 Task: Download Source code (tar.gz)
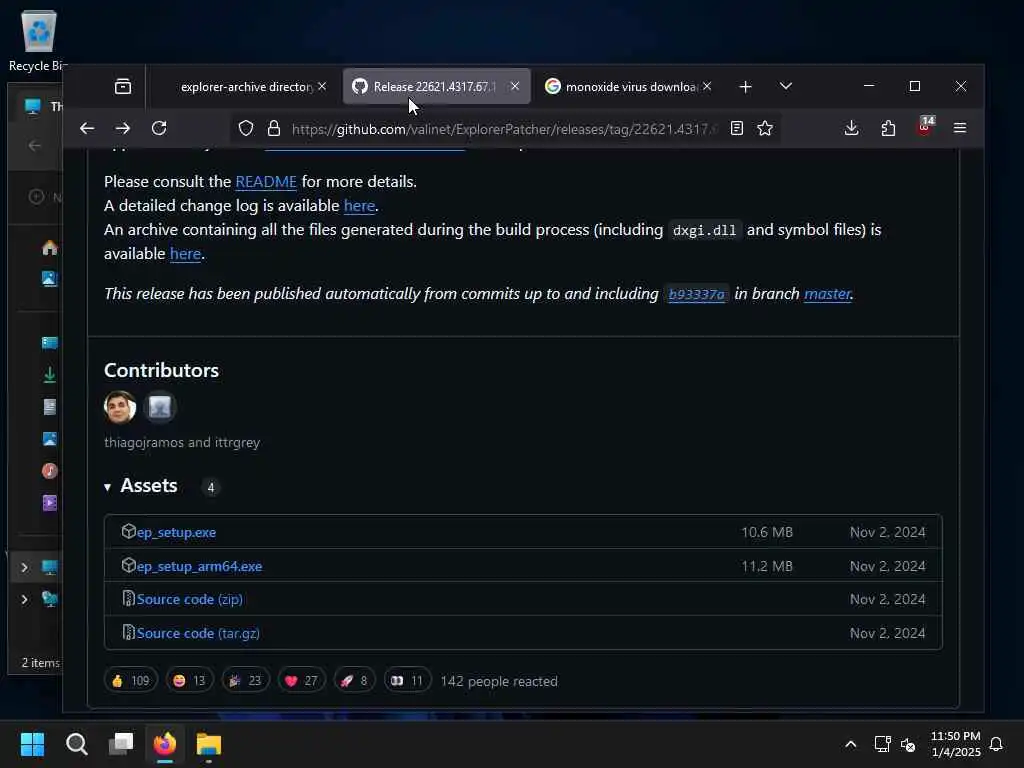click(198, 633)
